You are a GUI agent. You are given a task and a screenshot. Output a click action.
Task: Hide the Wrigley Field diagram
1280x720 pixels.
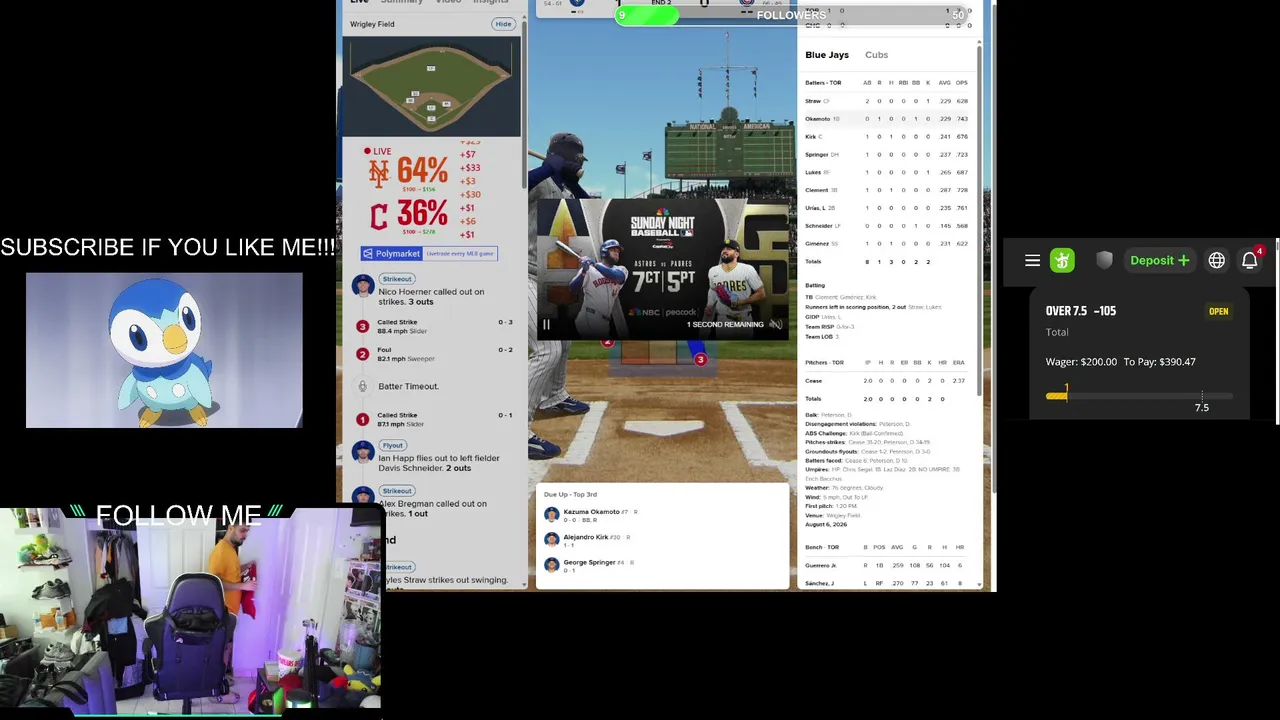pyautogui.click(x=503, y=24)
